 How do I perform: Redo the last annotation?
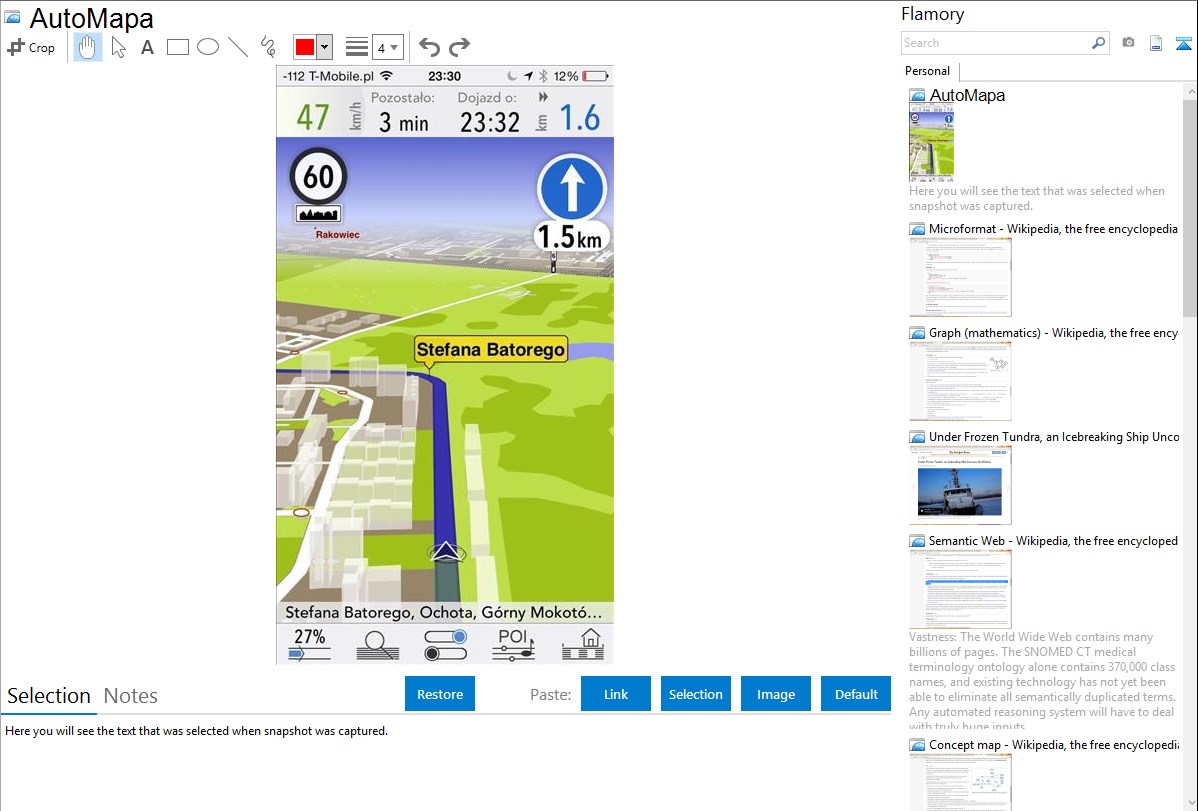coord(459,47)
